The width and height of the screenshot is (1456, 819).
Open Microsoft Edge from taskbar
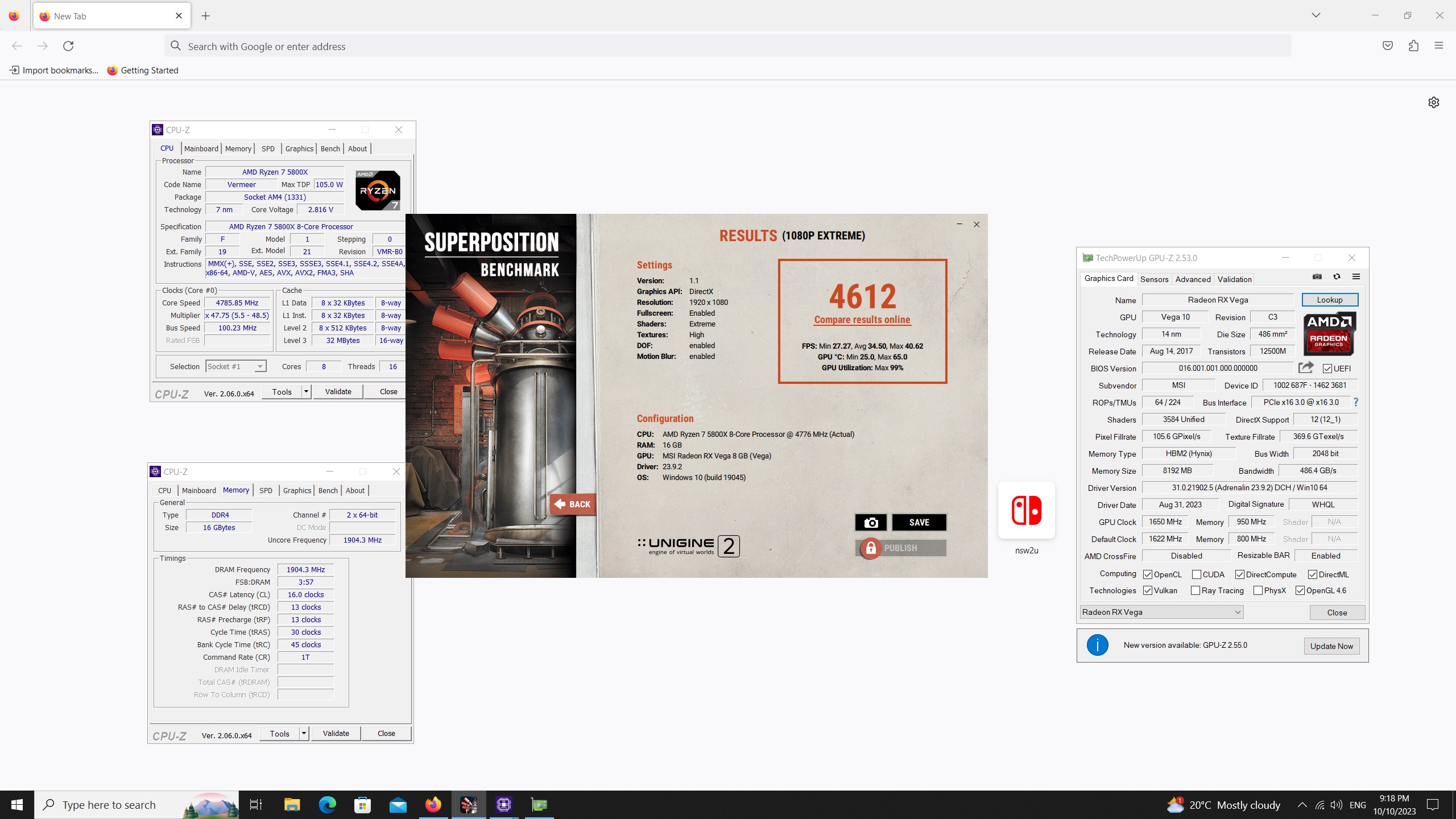[x=328, y=805]
